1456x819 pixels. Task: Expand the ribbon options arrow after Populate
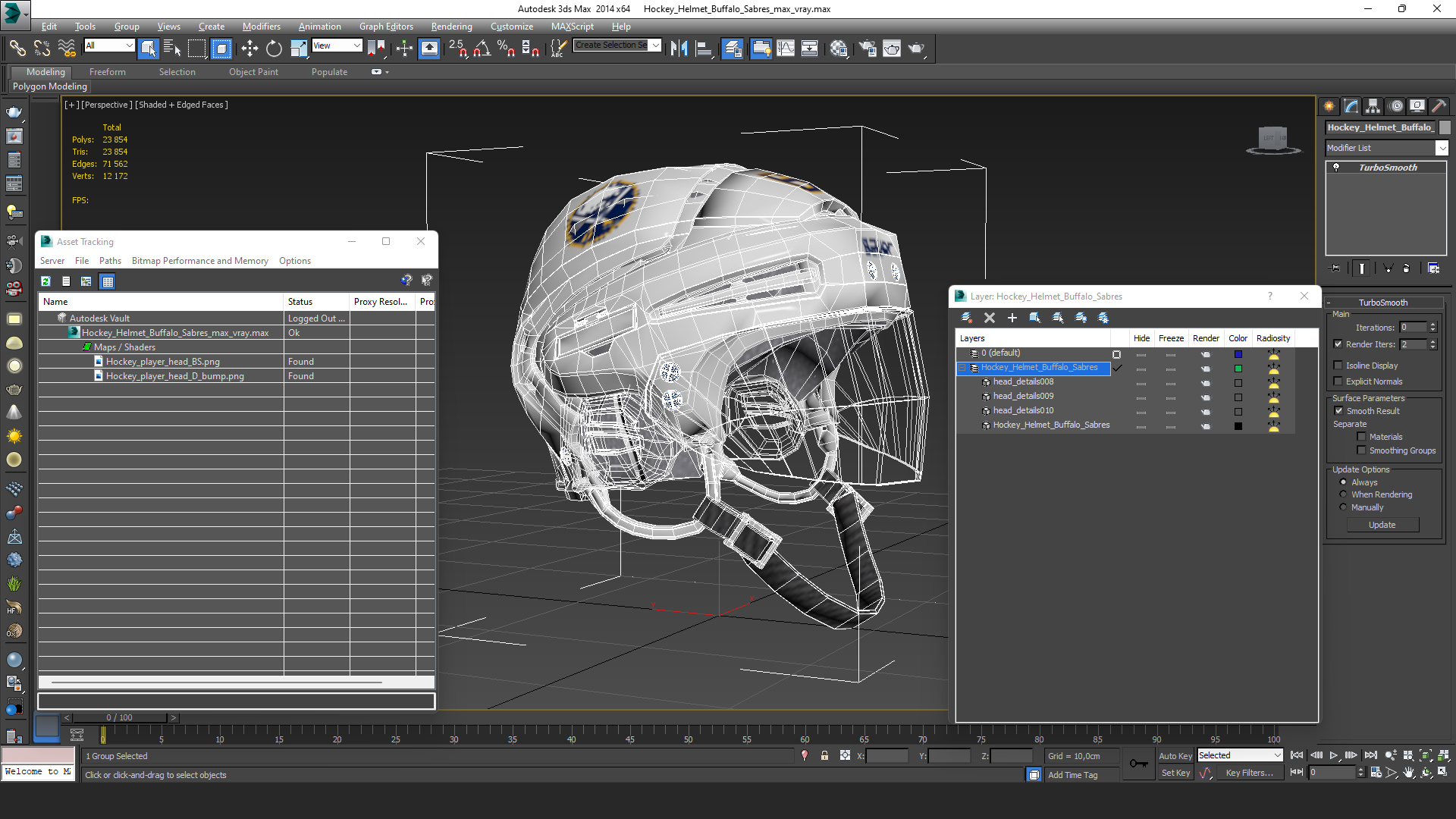387,72
